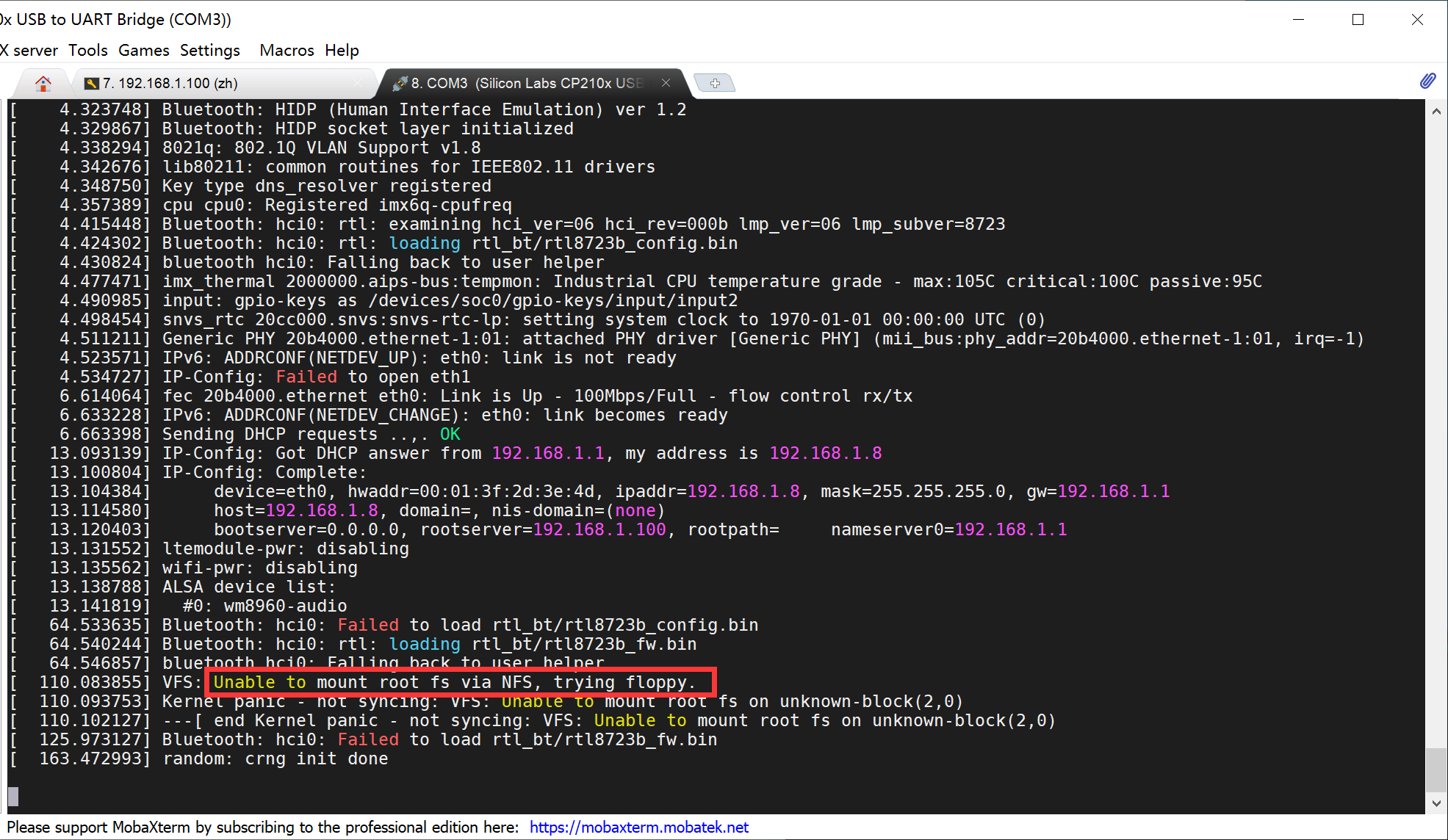Open the Help menu

(x=342, y=50)
